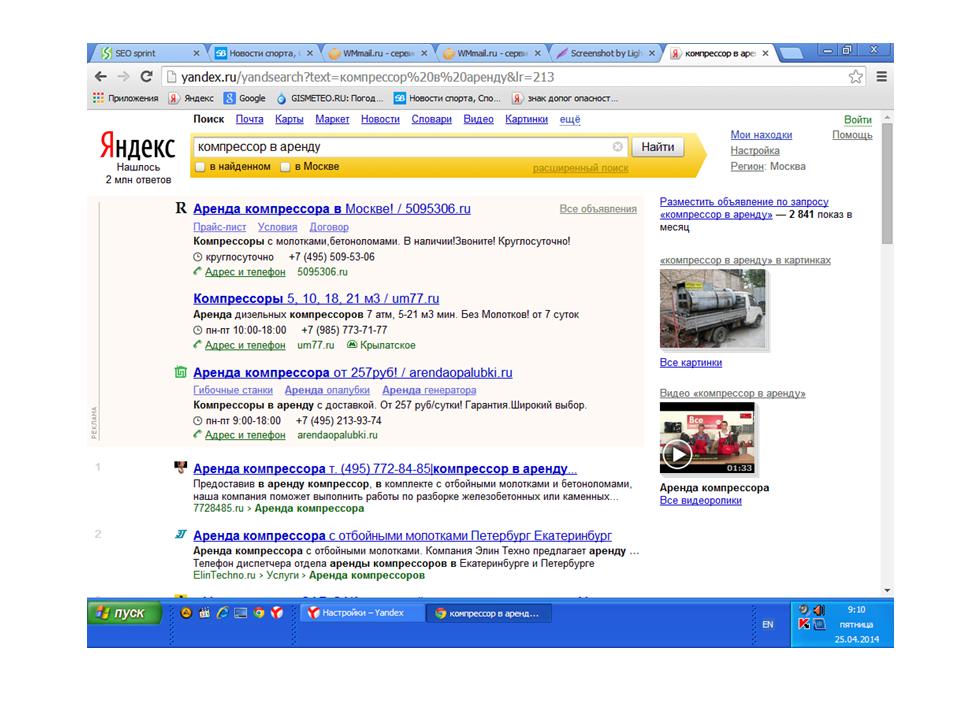Viewport: 960px width, 720px height.
Task: Open the Все картинки link
Action: pyautogui.click(x=691, y=362)
